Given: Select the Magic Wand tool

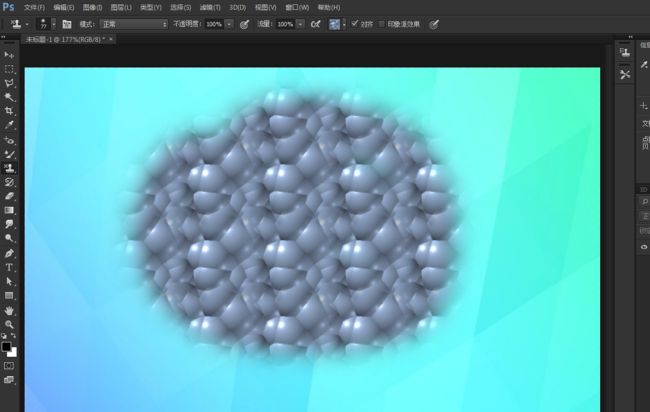Looking at the screenshot, I should point(9,97).
